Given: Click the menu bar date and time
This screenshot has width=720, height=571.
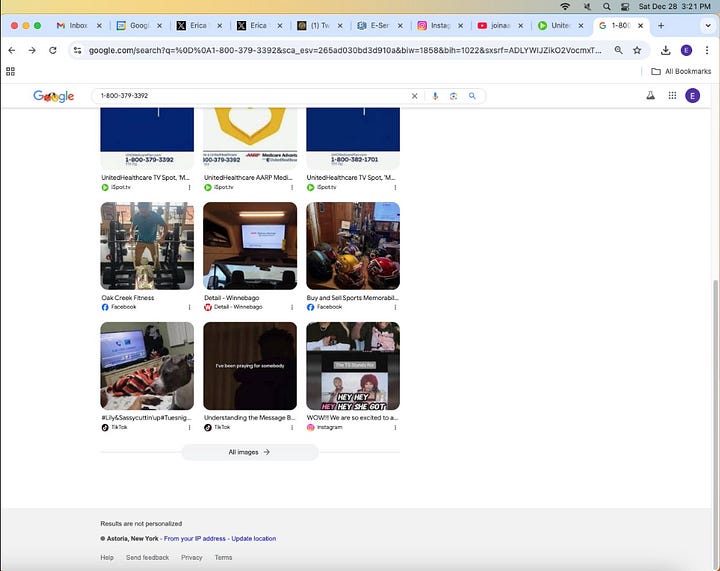Looking at the screenshot, I should tap(675, 6).
